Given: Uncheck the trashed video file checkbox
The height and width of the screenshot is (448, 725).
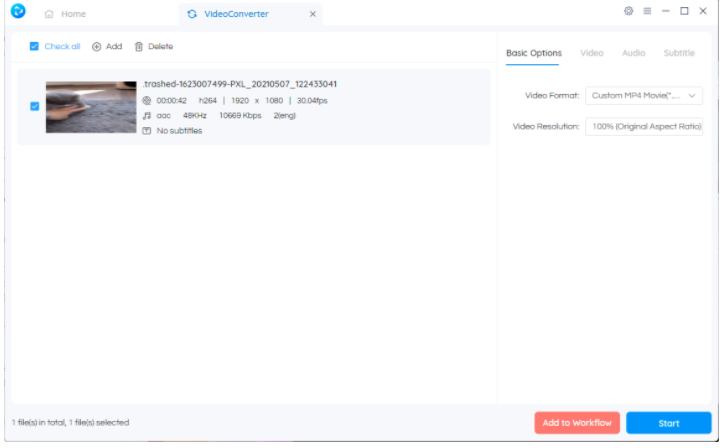Looking at the screenshot, I should pos(35,106).
